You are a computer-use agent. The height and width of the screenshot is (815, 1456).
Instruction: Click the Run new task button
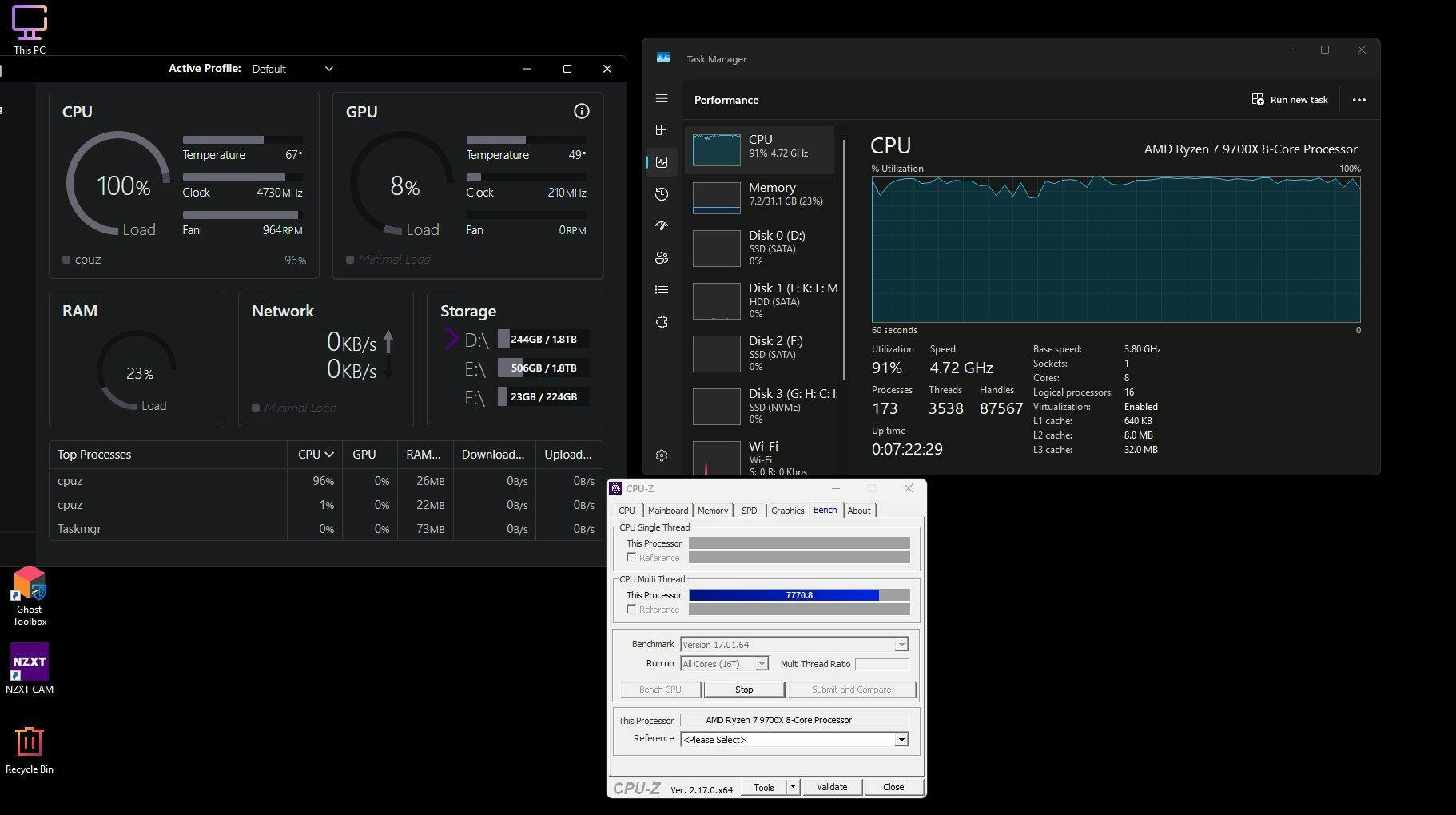pos(1290,100)
